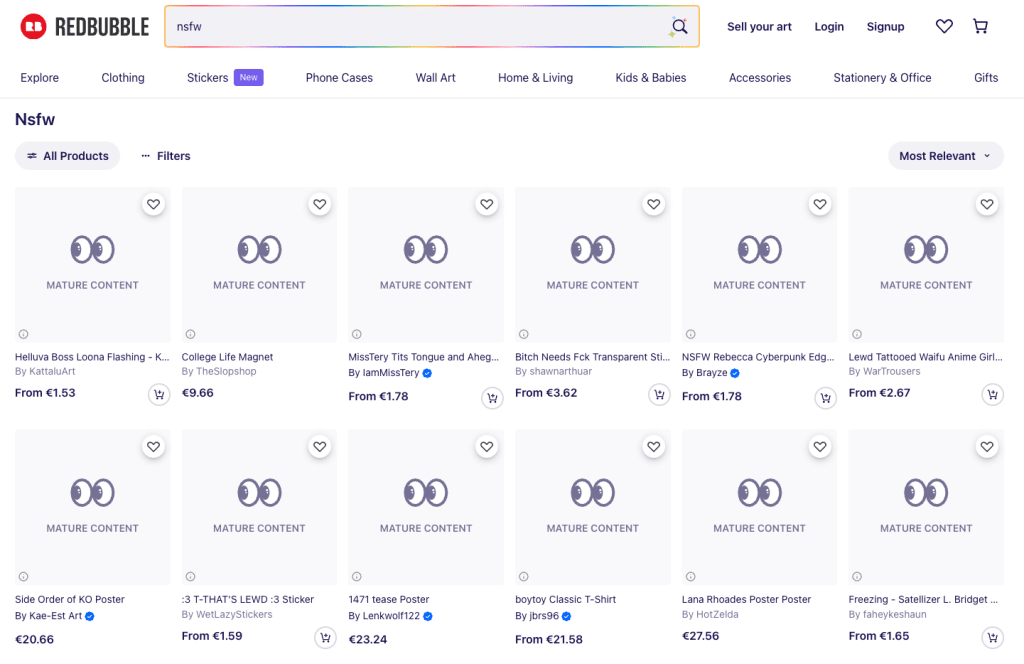This screenshot has width=1024, height=664.
Task: Click the Sell your art link
Action: (759, 27)
